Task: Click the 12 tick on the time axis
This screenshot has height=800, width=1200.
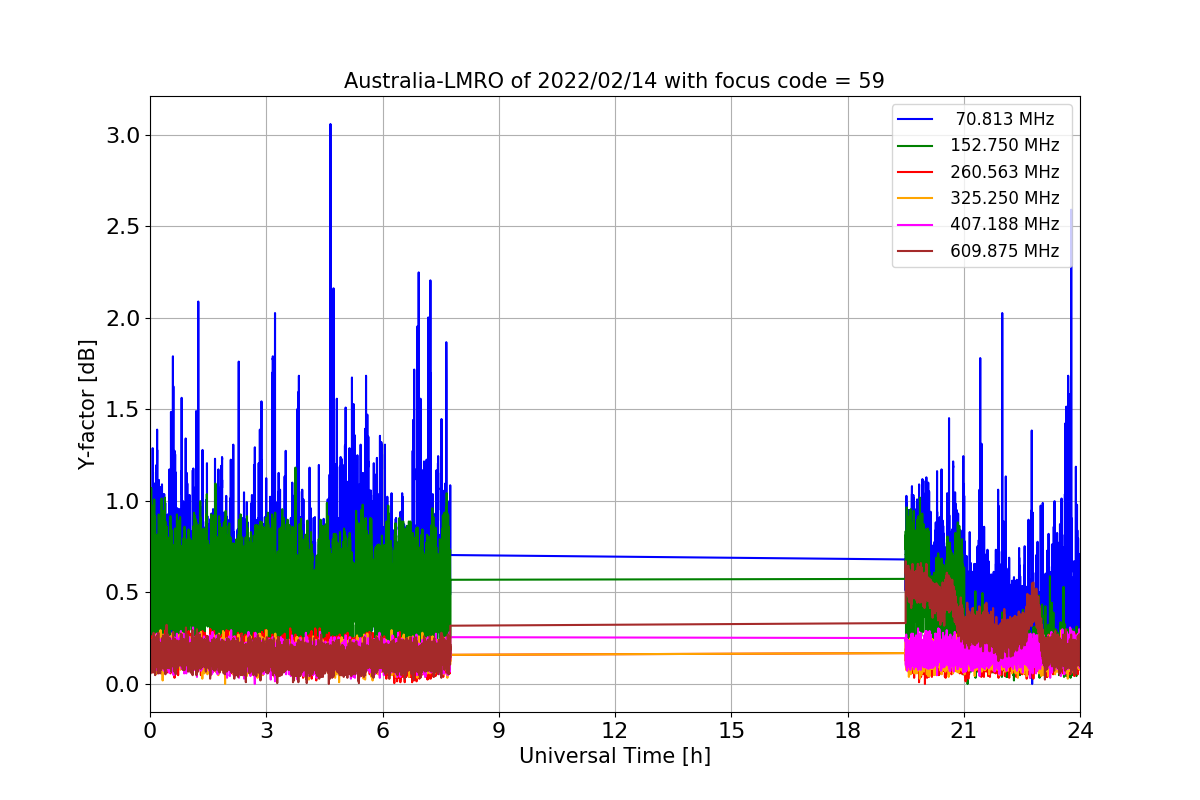Action: 615,731
